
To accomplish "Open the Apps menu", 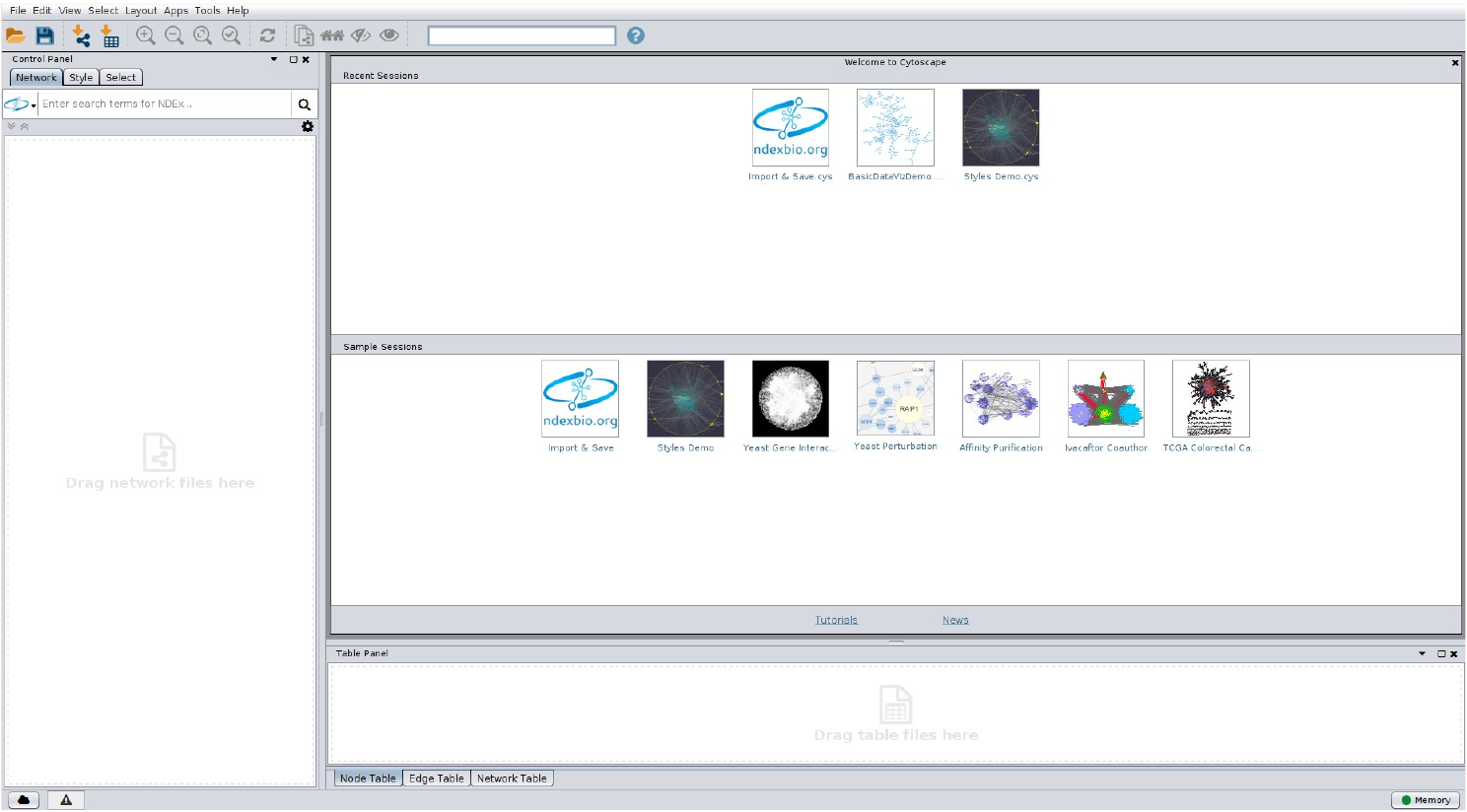I will [175, 10].
